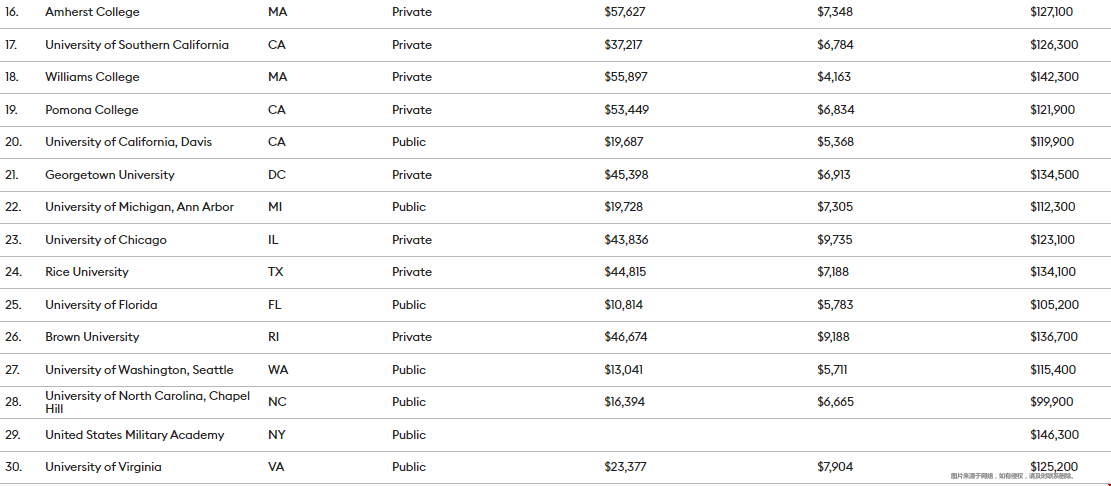Select University of Virginia name
Image resolution: width=1111 pixels, height=486 pixels.
tap(103, 467)
